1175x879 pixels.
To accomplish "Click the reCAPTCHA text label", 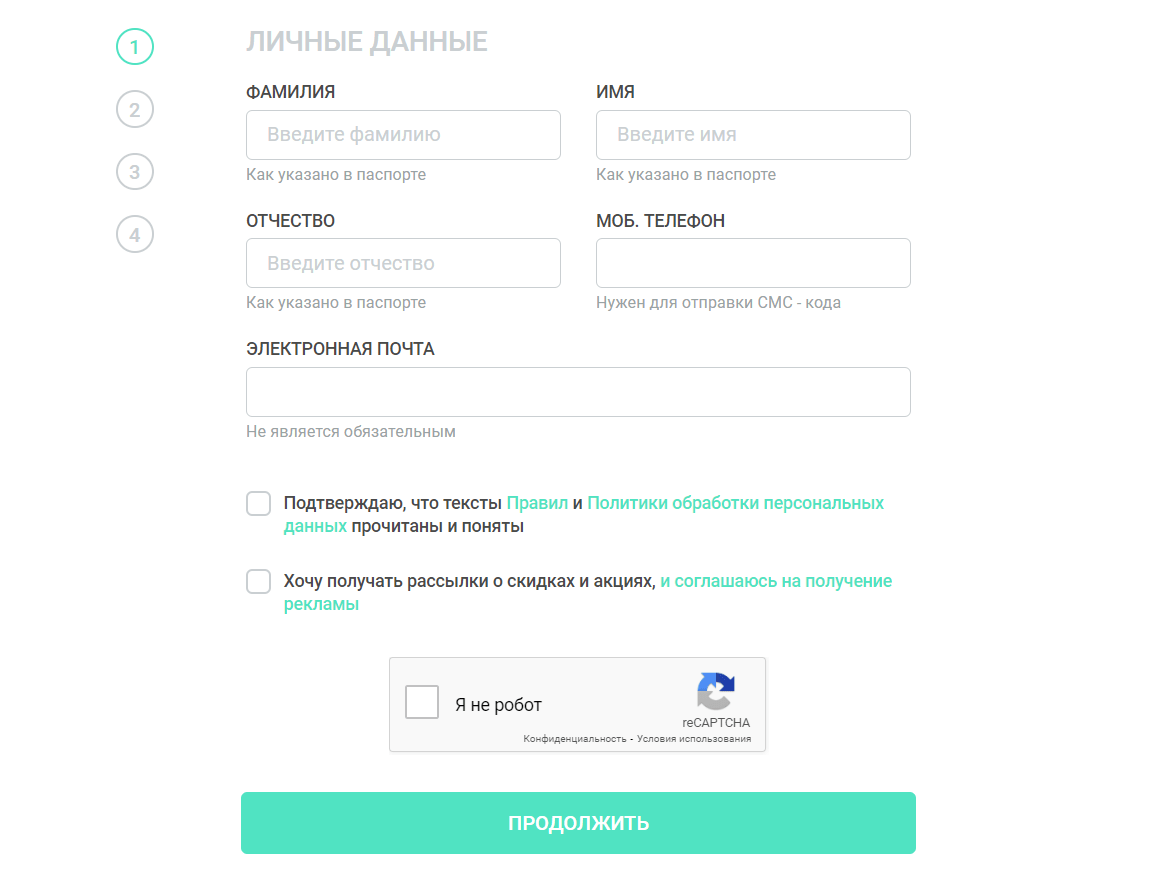I will 716,722.
